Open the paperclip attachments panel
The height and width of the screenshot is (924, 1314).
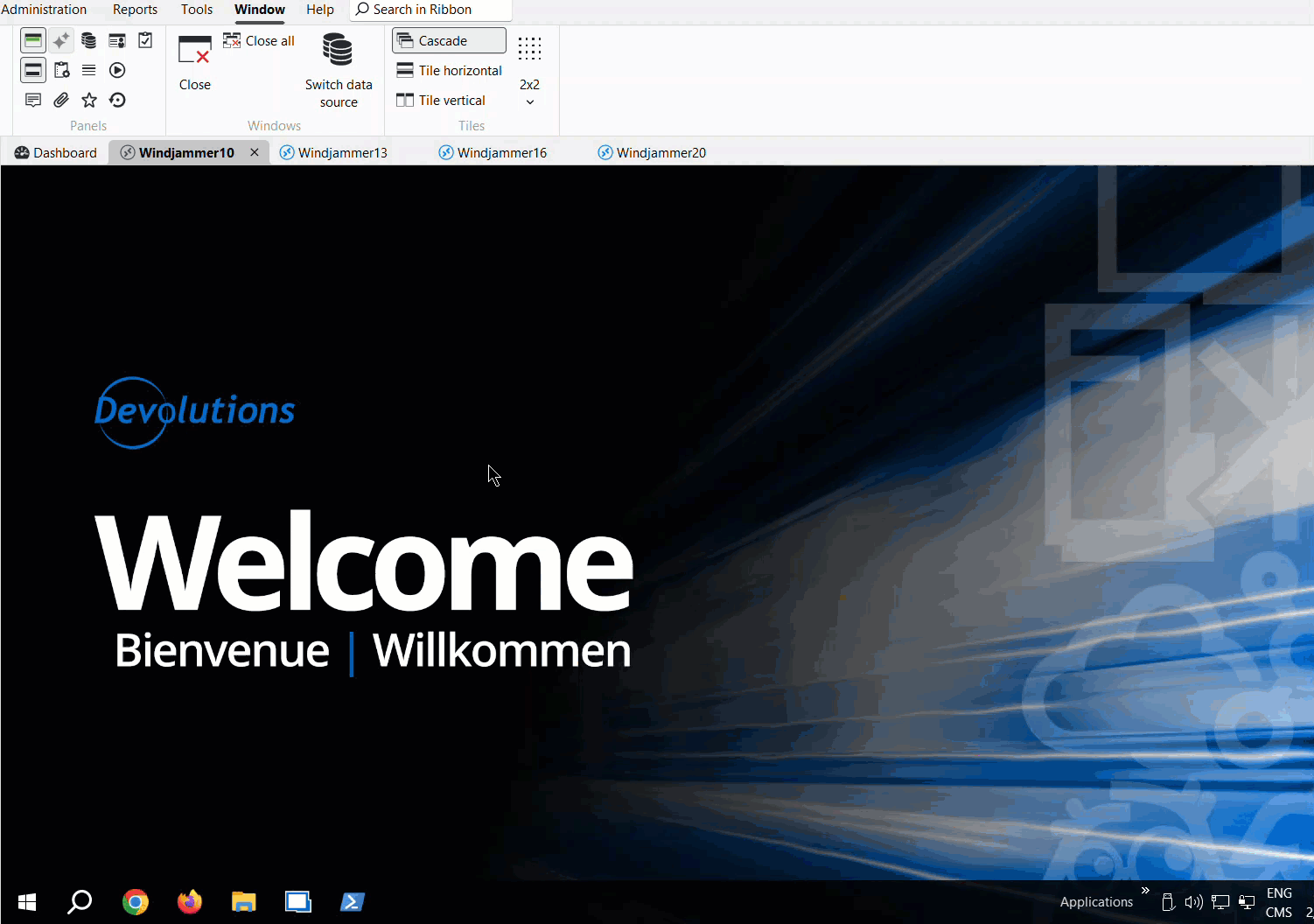pos(61,100)
